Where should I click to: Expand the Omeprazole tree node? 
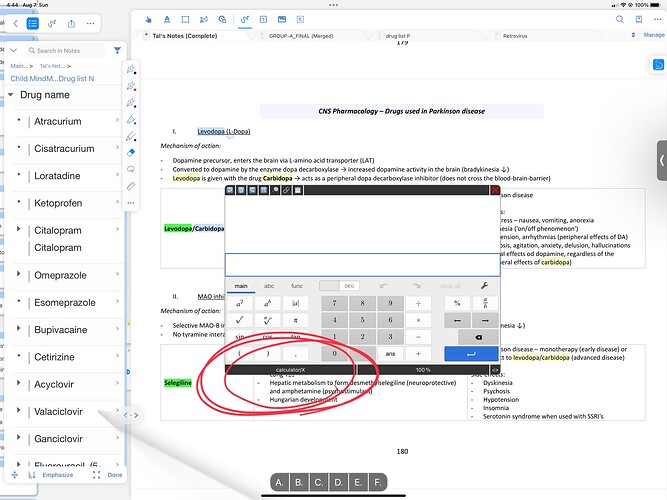(x=18, y=274)
